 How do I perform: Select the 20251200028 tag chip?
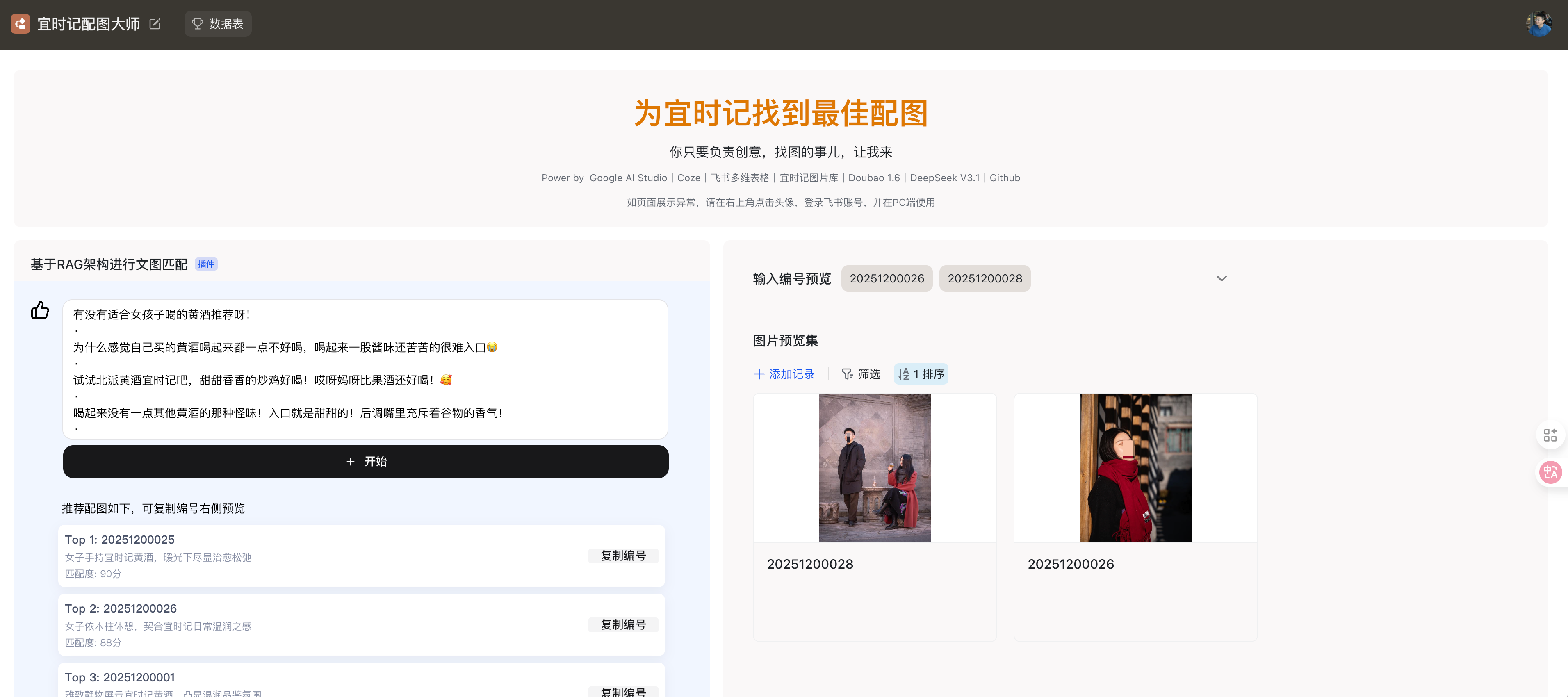click(984, 279)
